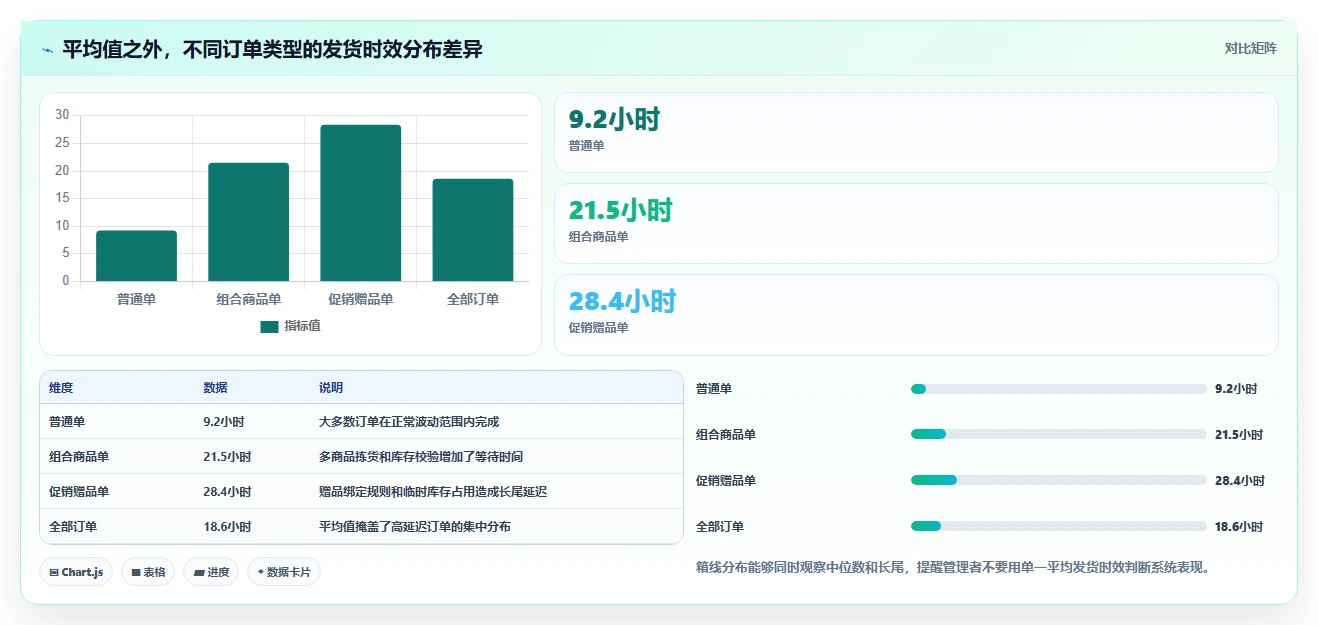Image resolution: width=1318 pixels, height=625 pixels.
Task: Click the 28.4小时 value after progress bar
Action: click(1239, 481)
